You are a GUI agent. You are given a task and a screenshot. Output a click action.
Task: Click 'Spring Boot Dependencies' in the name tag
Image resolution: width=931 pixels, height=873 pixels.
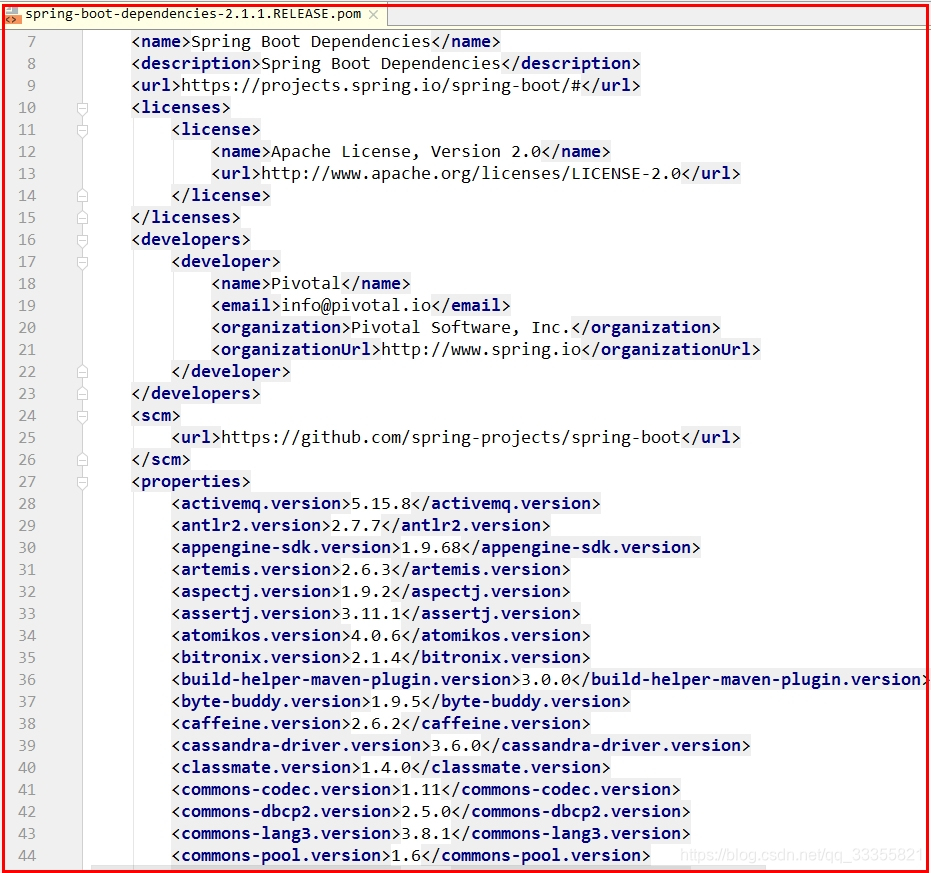click(311, 42)
